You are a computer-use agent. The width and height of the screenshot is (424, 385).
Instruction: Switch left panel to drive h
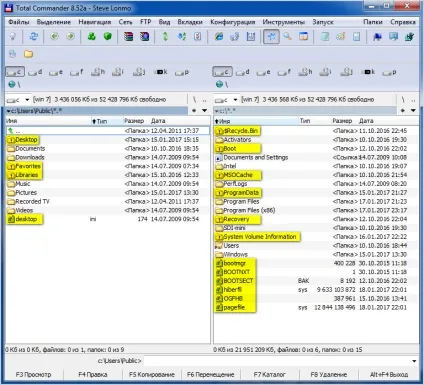click(98, 72)
